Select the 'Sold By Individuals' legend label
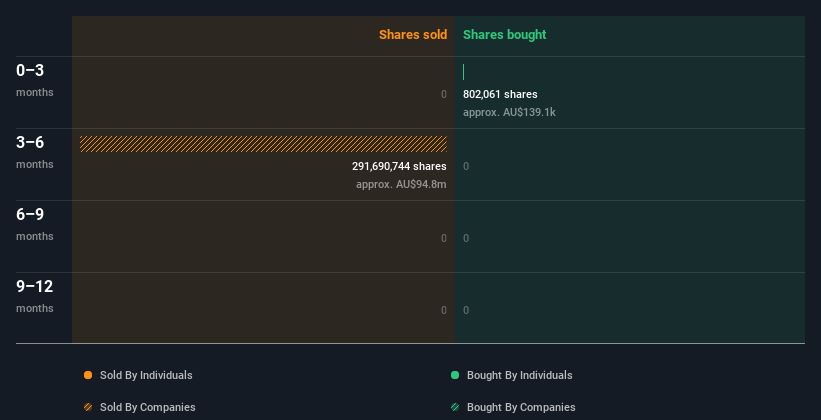This screenshot has height=420, width=821. tap(146, 375)
